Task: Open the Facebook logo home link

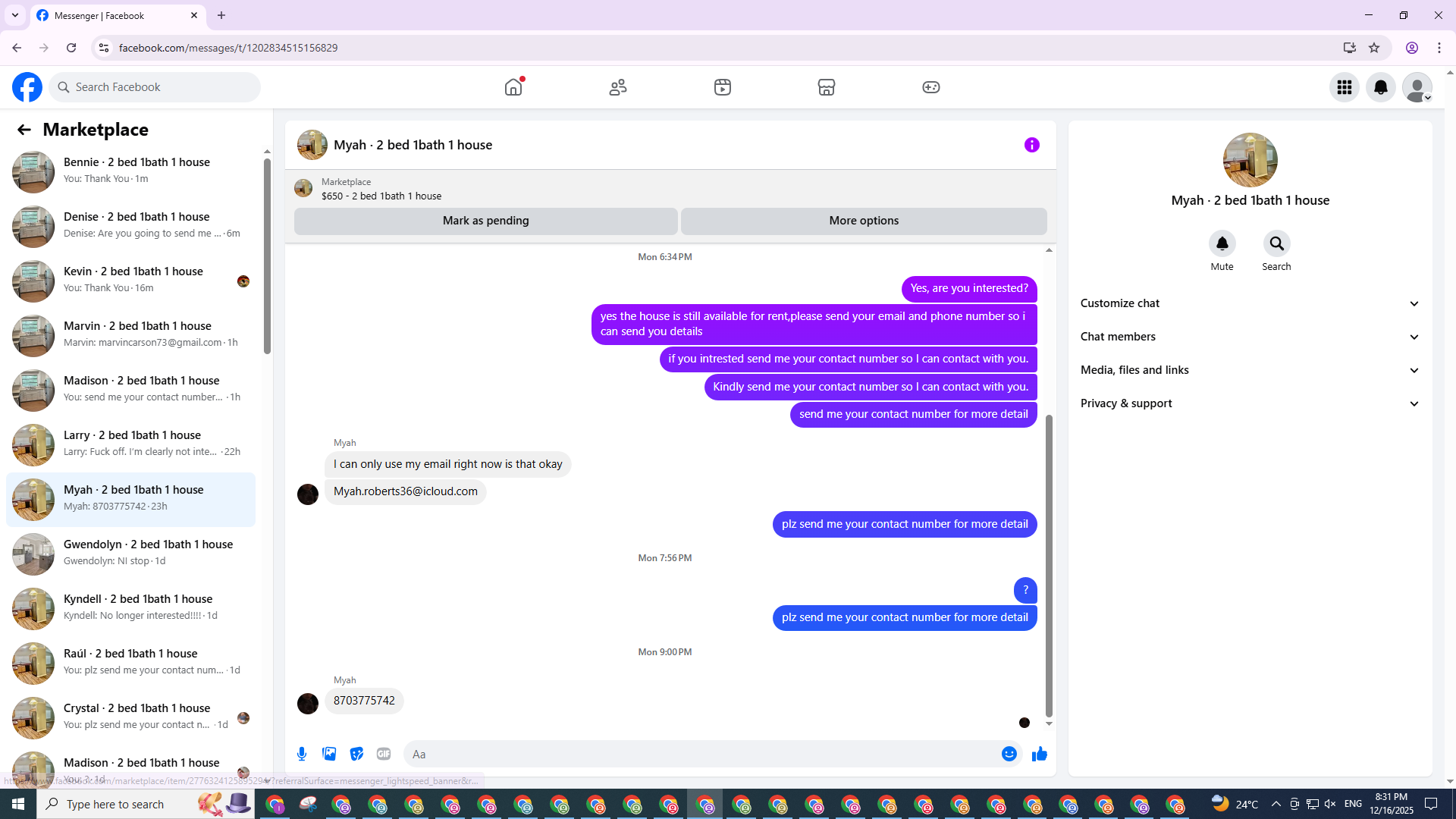Action: (27, 87)
